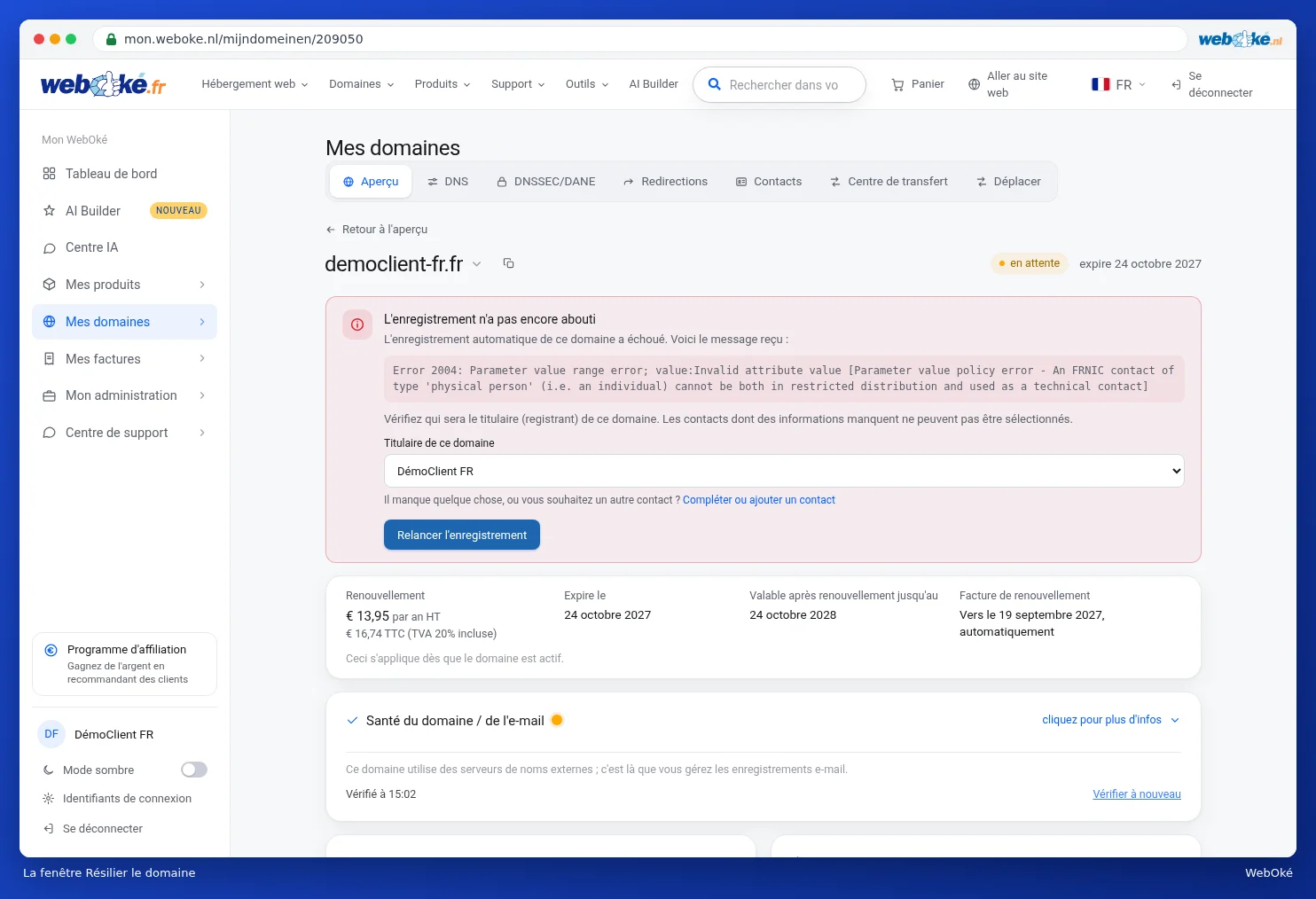Click the Mes produits box icon
The width and height of the screenshot is (1316, 899).
coord(49,285)
